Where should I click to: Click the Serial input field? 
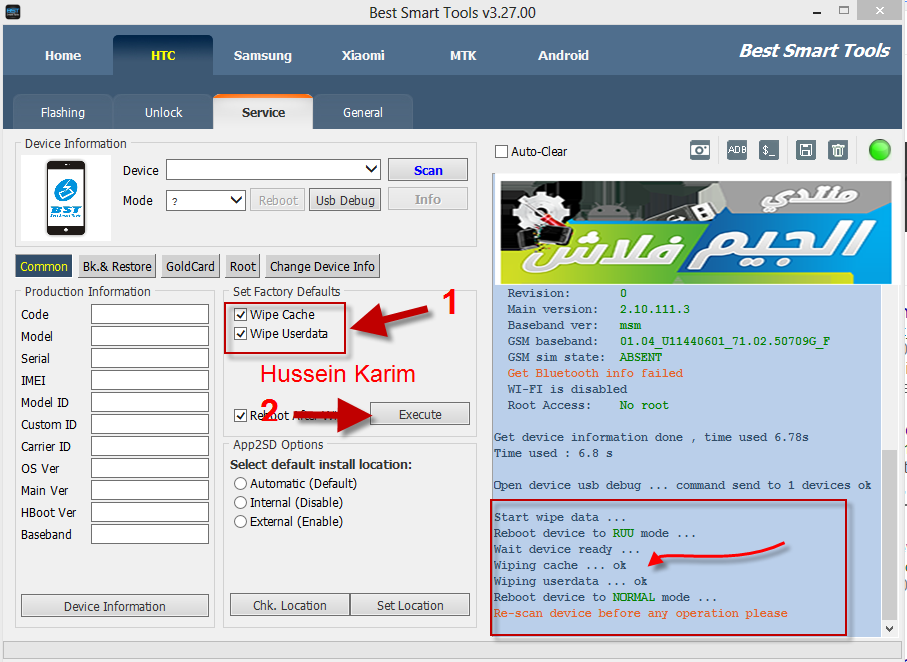tap(150, 358)
